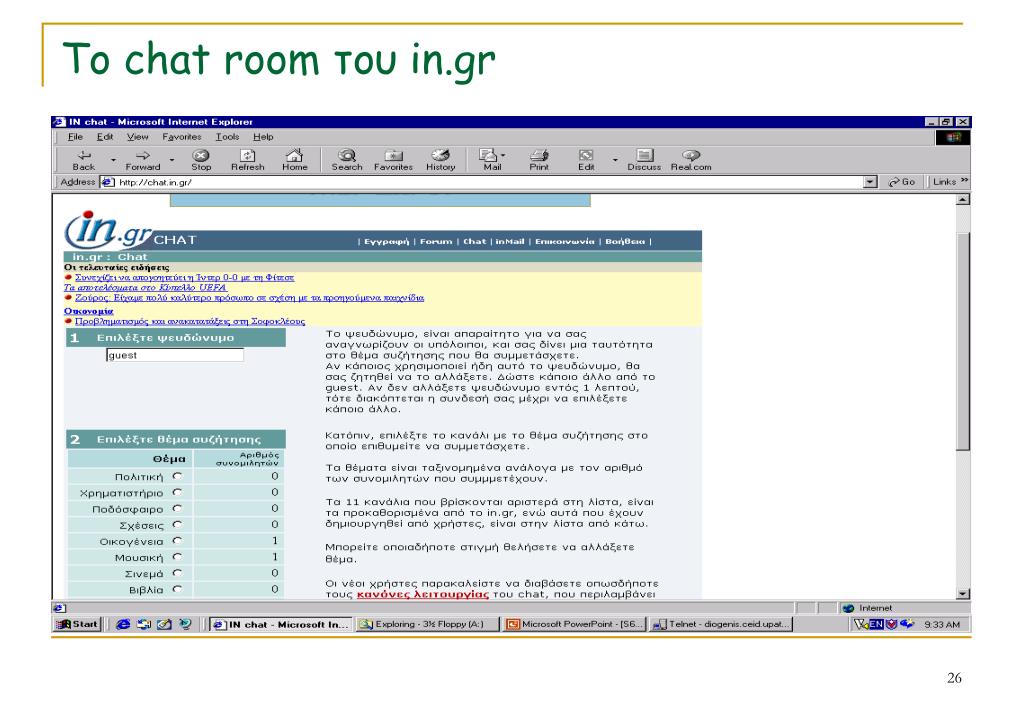Viewport: 1023px width, 708px height.
Task: Click the nickname input field containing guest
Action: [x=175, y=355]
